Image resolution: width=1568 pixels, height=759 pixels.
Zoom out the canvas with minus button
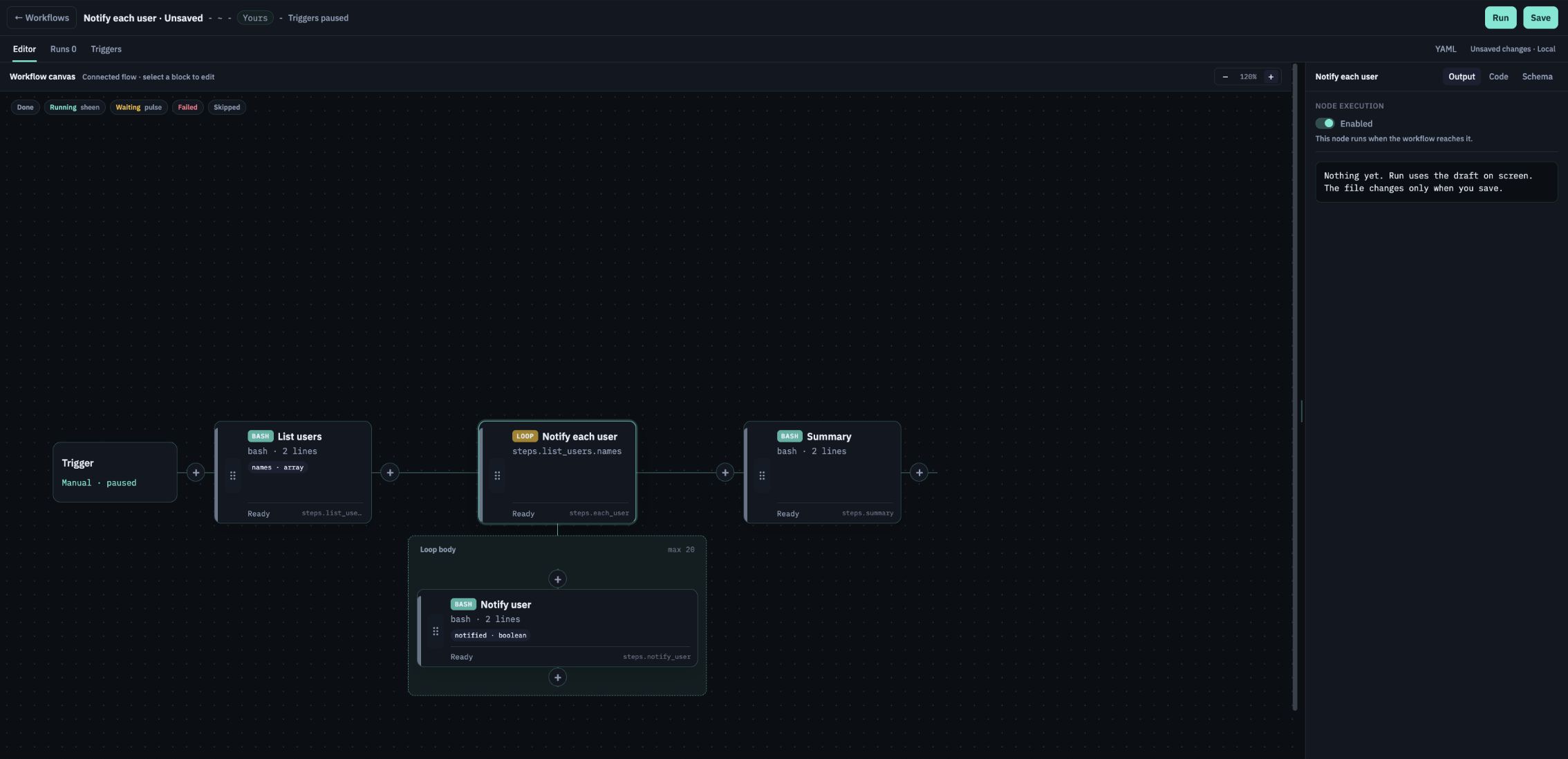pos(1225,77)
